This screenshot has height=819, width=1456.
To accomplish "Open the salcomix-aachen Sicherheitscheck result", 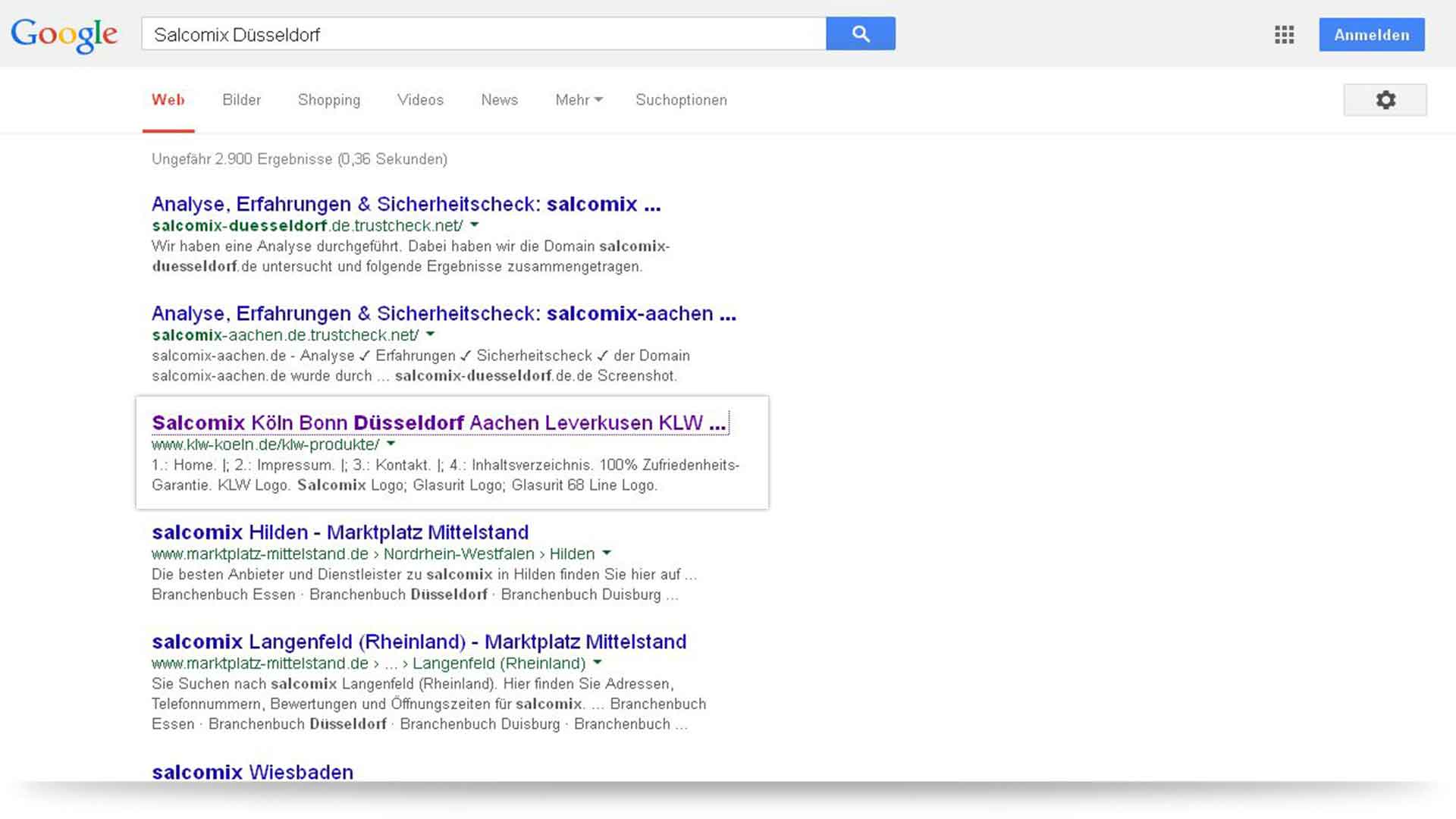I will [444, 313].
